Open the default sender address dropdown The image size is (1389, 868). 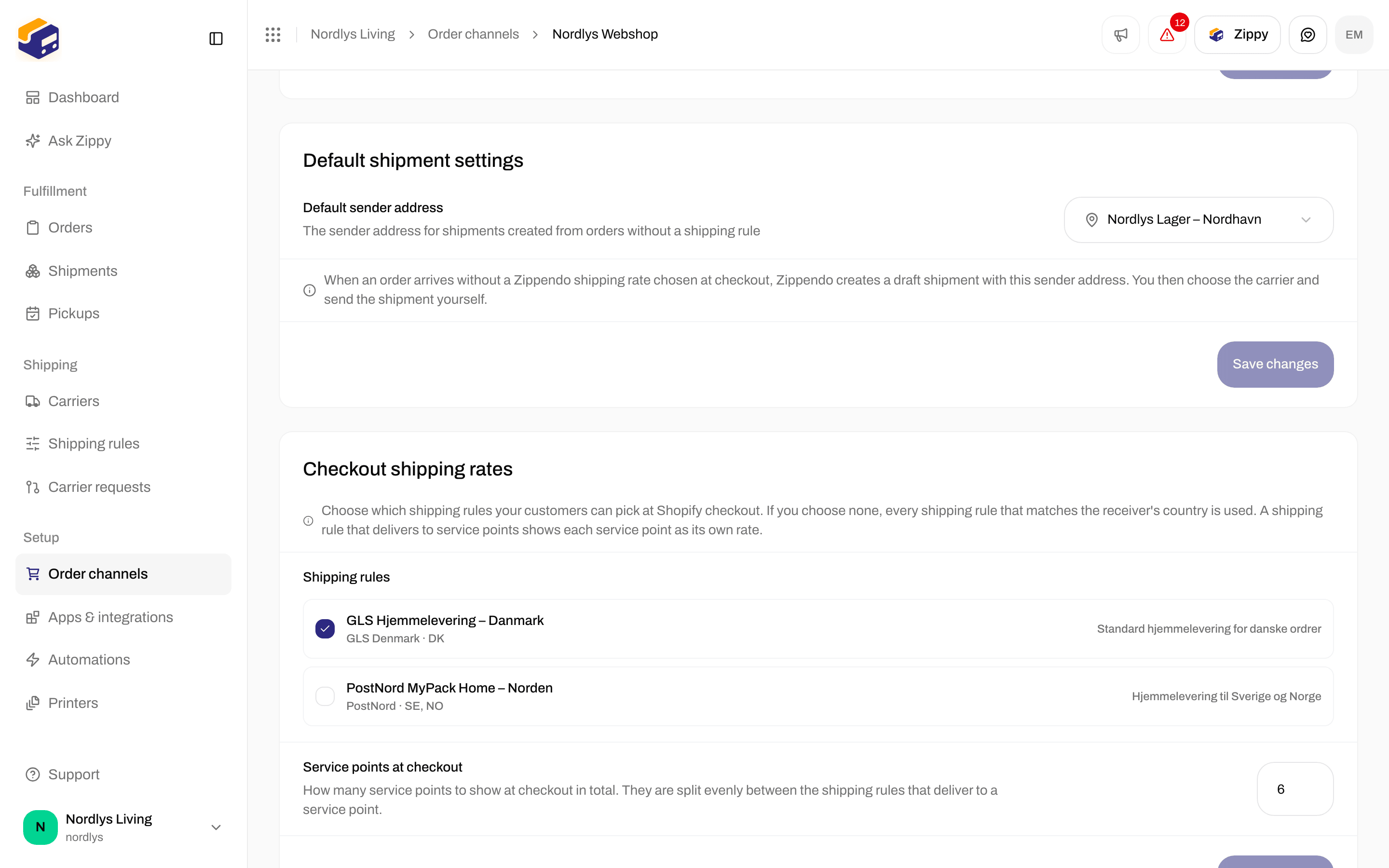click(x=1198, y=220)
